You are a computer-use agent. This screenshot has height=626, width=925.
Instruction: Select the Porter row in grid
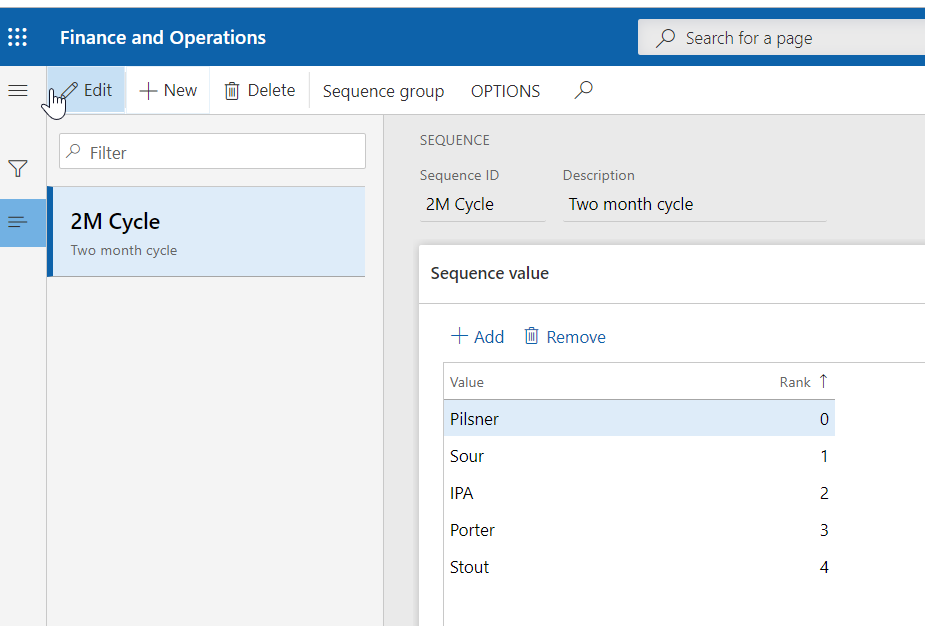coord(473,530)
